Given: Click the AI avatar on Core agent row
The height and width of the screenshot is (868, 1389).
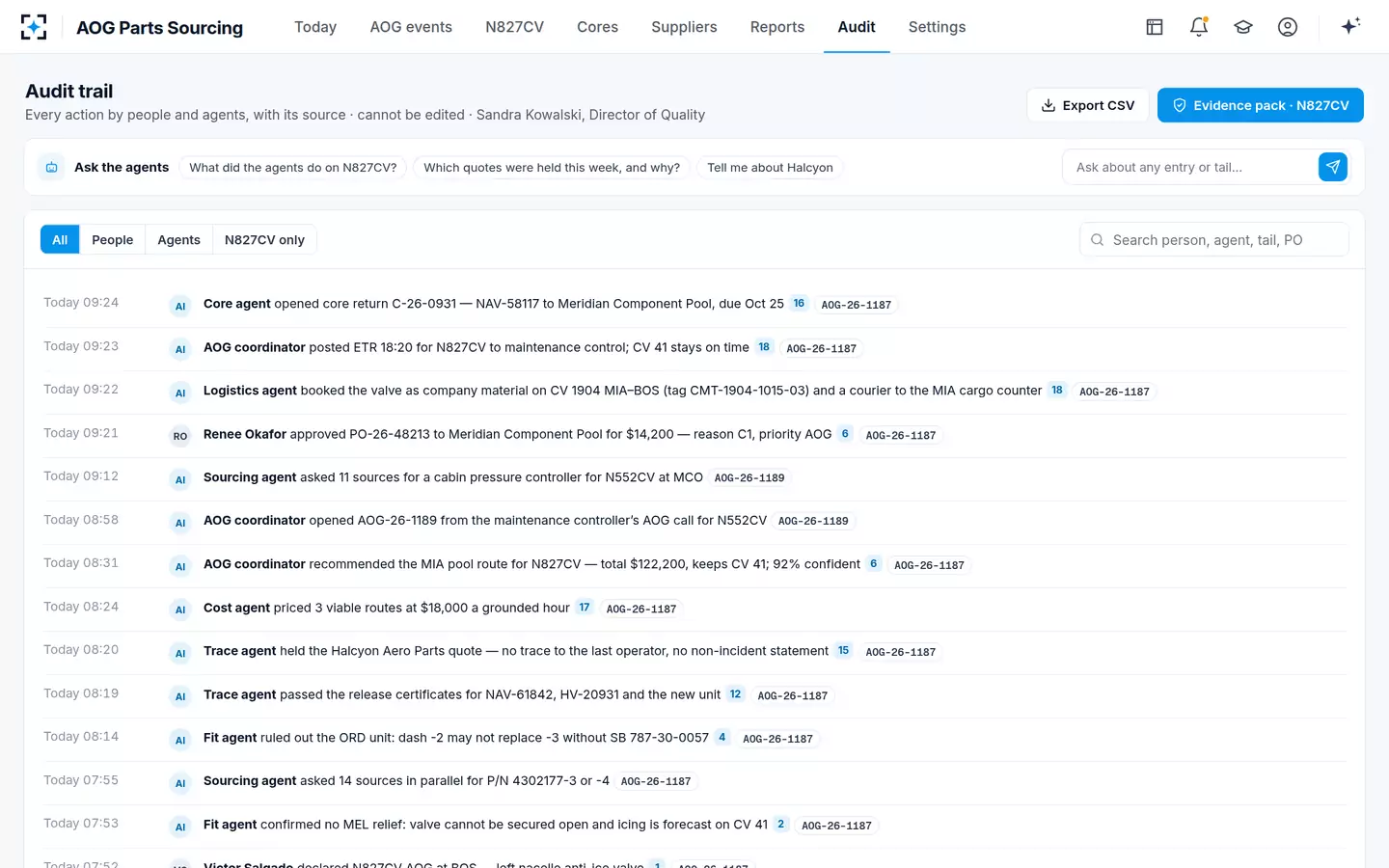Looking at the screenshot, I should [180, 306].
